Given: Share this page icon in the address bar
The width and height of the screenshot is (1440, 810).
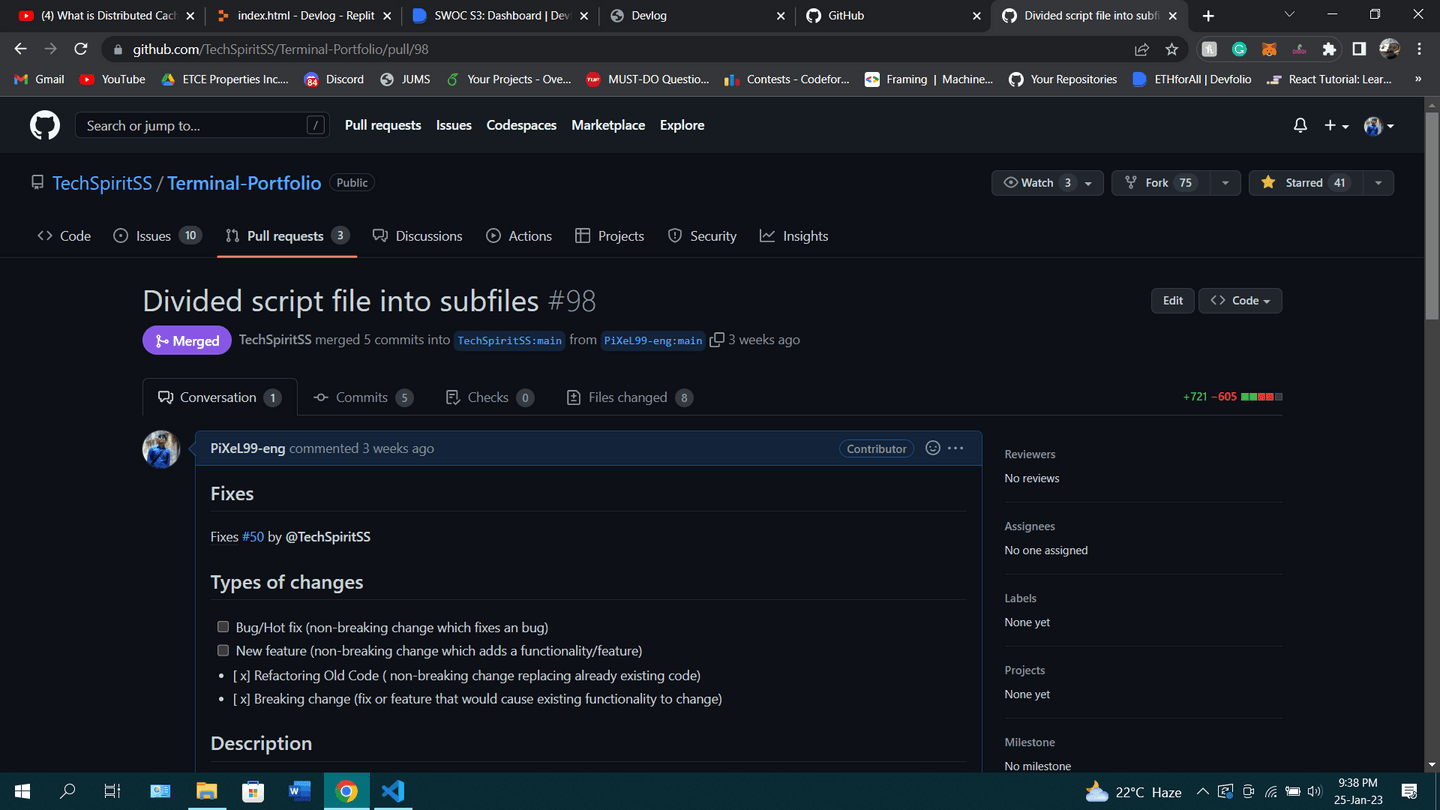Looking at the screenshot, I should tap(1142, 49).
